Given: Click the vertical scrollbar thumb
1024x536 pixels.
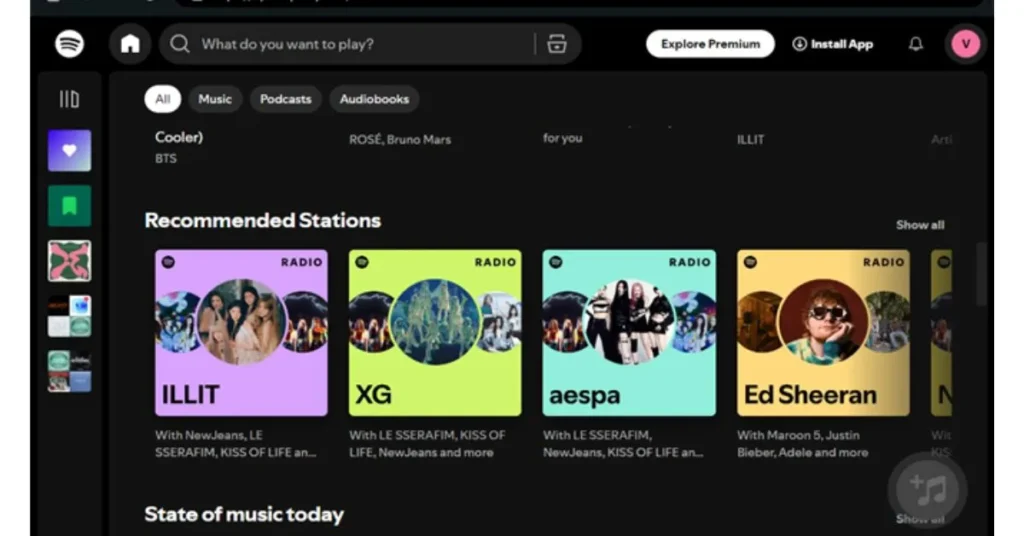Looking at the screenshot, I should [x=981, y=274].
